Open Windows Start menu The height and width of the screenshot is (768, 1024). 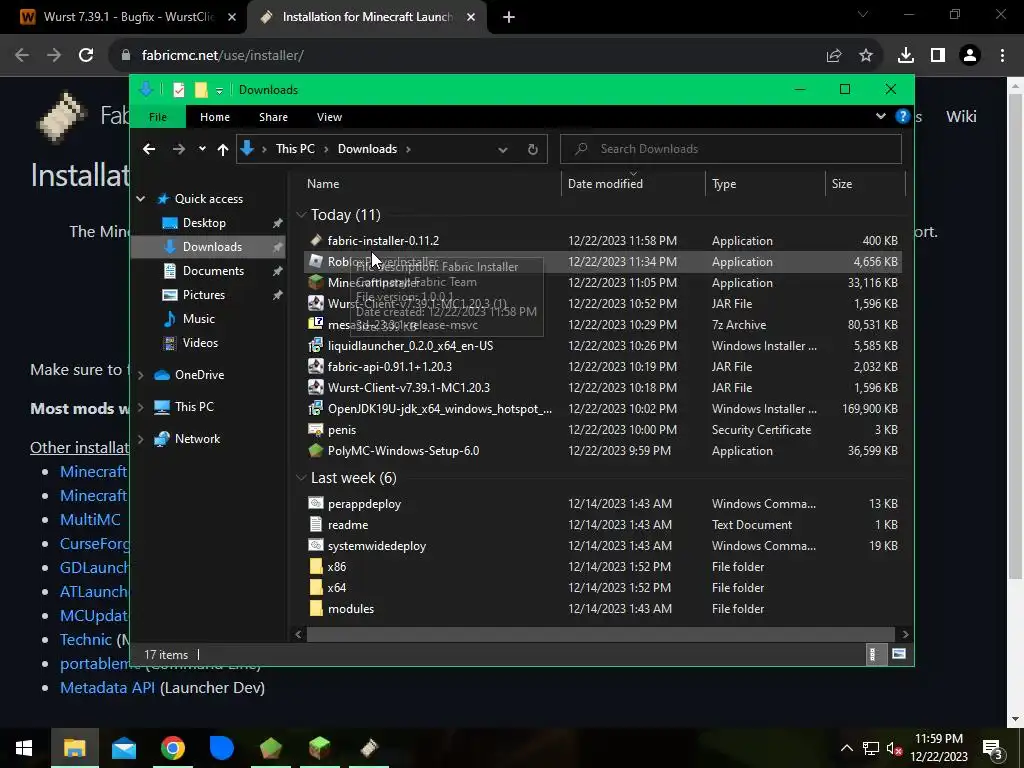tap(24, 748)
